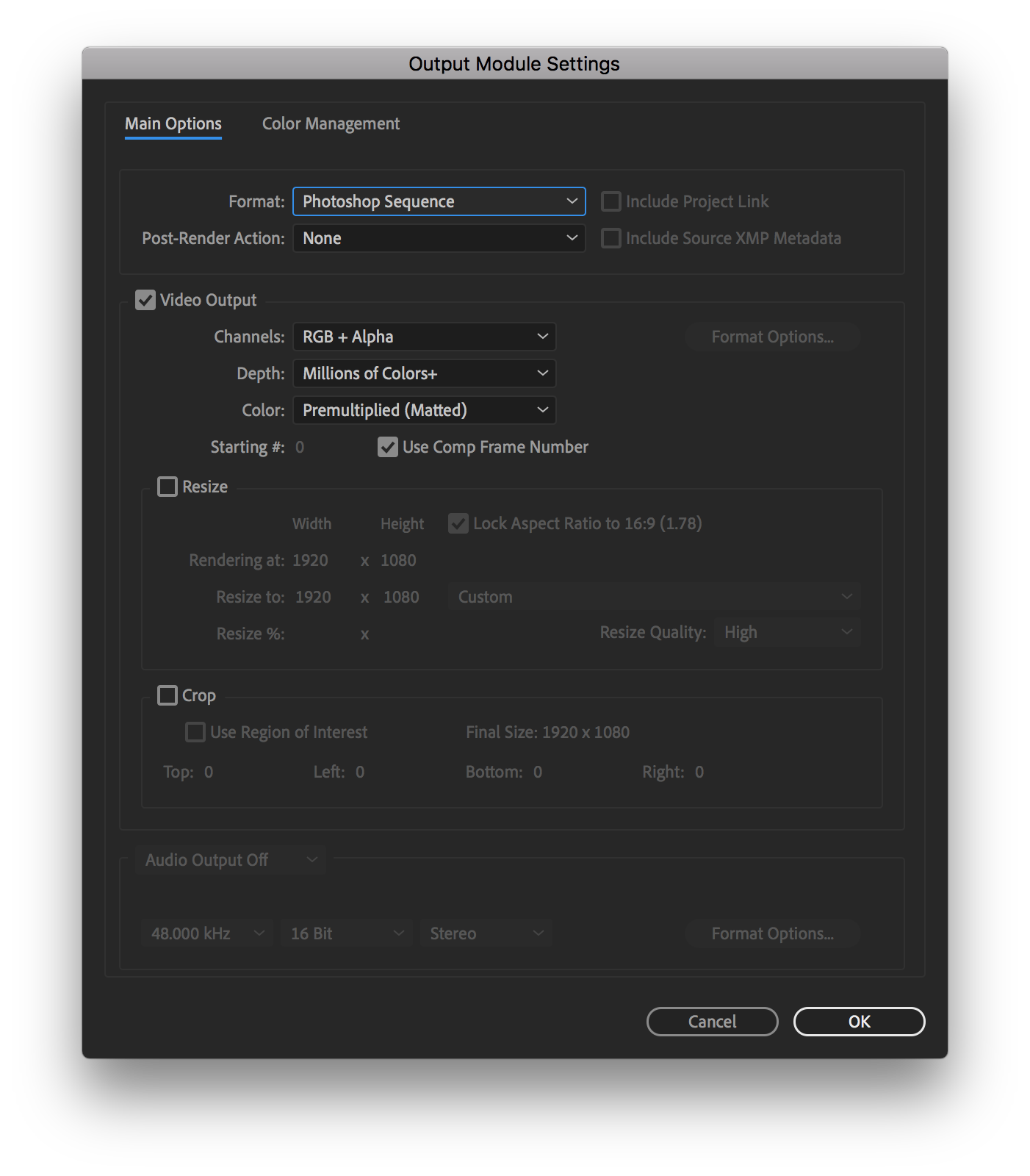Open the 48.000 kHz sample rate dropdown
Image resolution: width=1030 pixels, height=1176 pixels.
click(207, 933)
